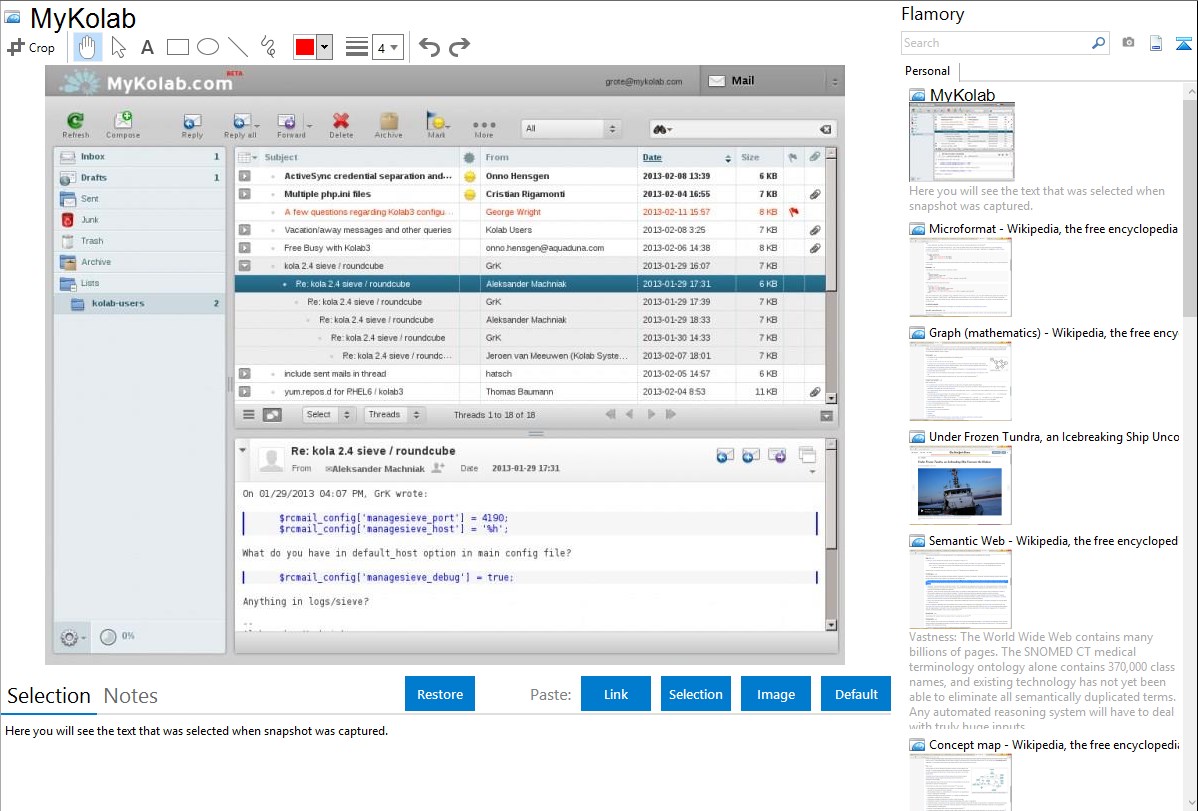
Task: Click into the Flamory search field
Action: pyautogui.click(x=995, y=43)
